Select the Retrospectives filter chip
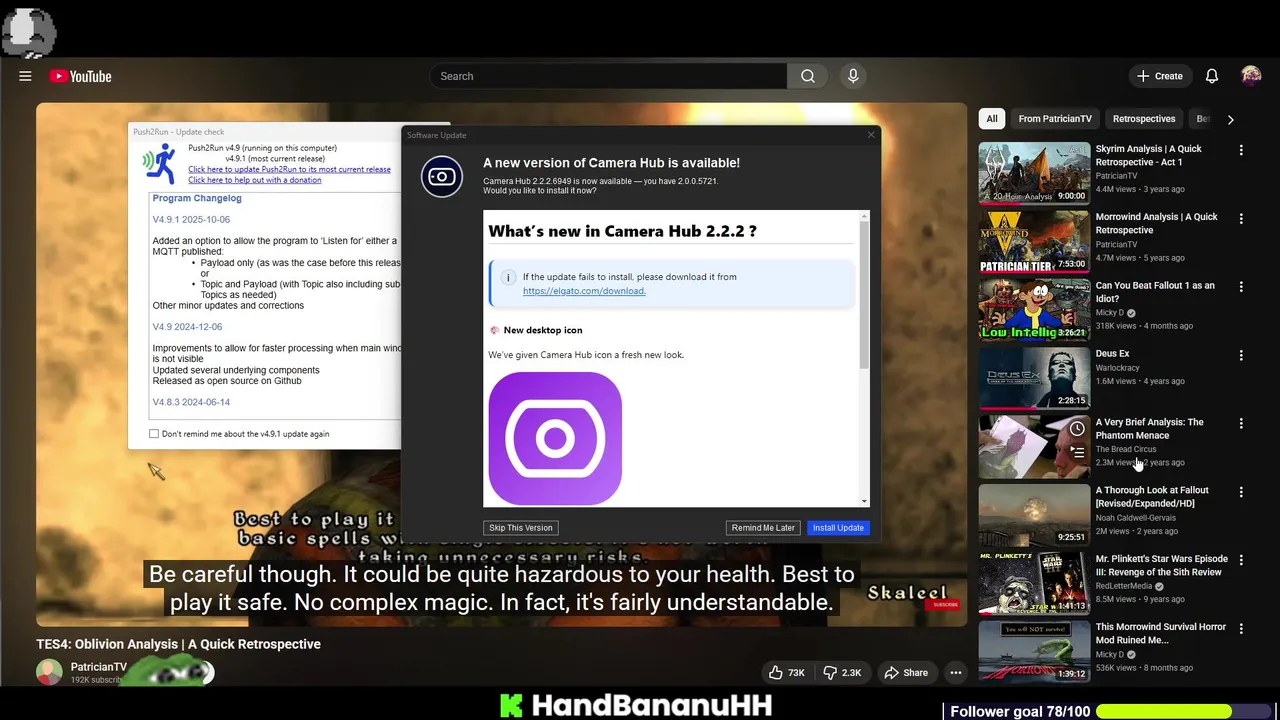Screen dimensions: 1280x720 coord(1144,119)
